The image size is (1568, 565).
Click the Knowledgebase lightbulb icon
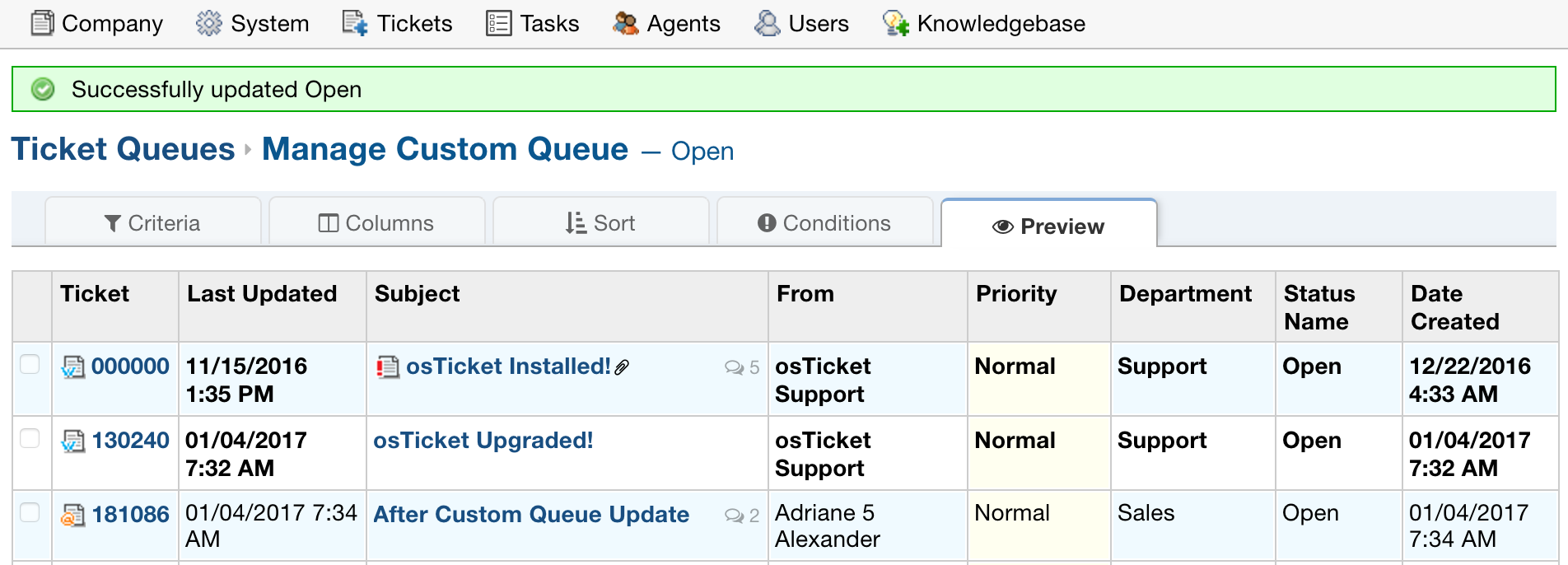(x=895, y=23)
